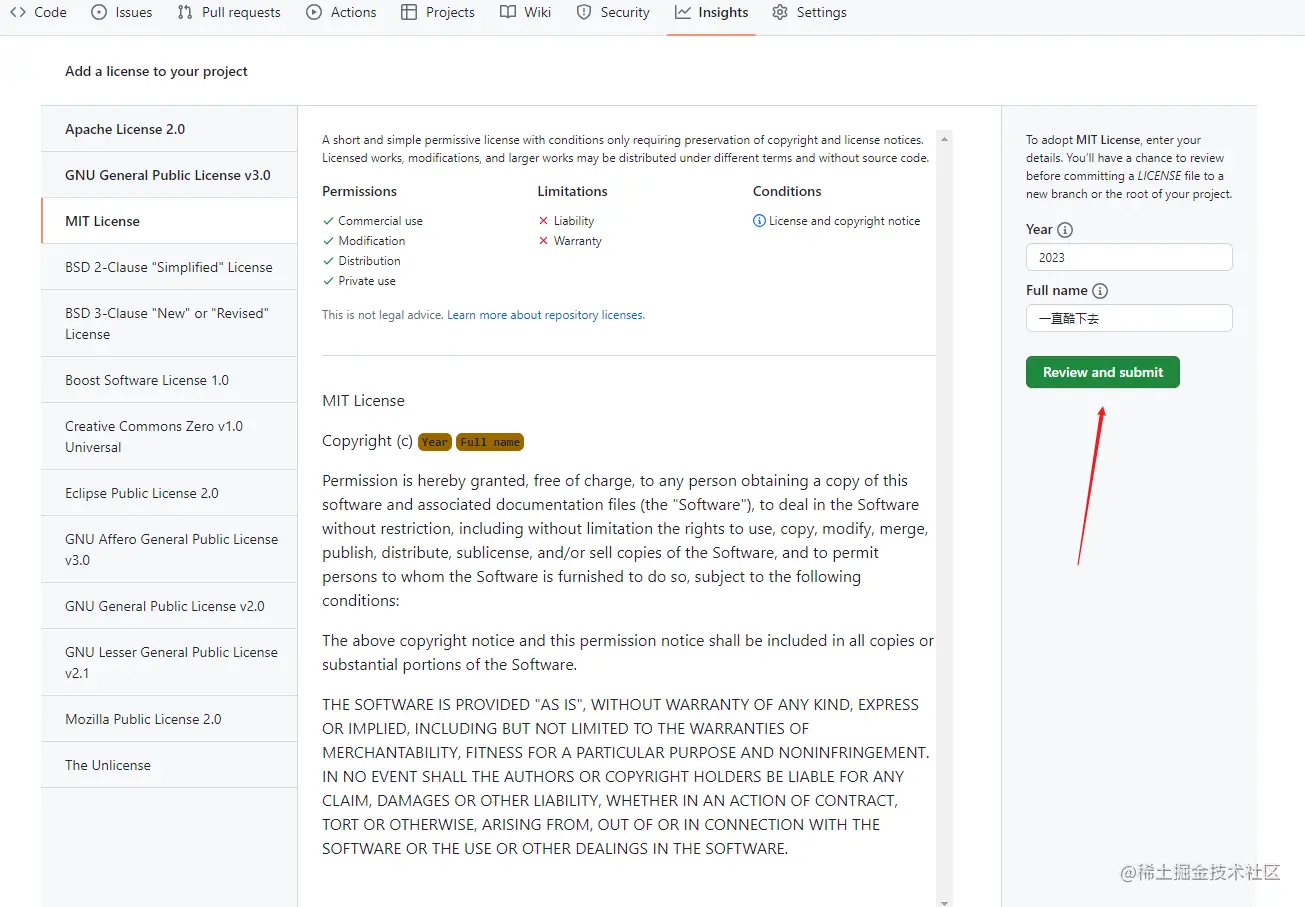The width and height of the screenshot is (1305, 907).
Task: Click the Year placeholder tag in license
Action: click(435, 442)
